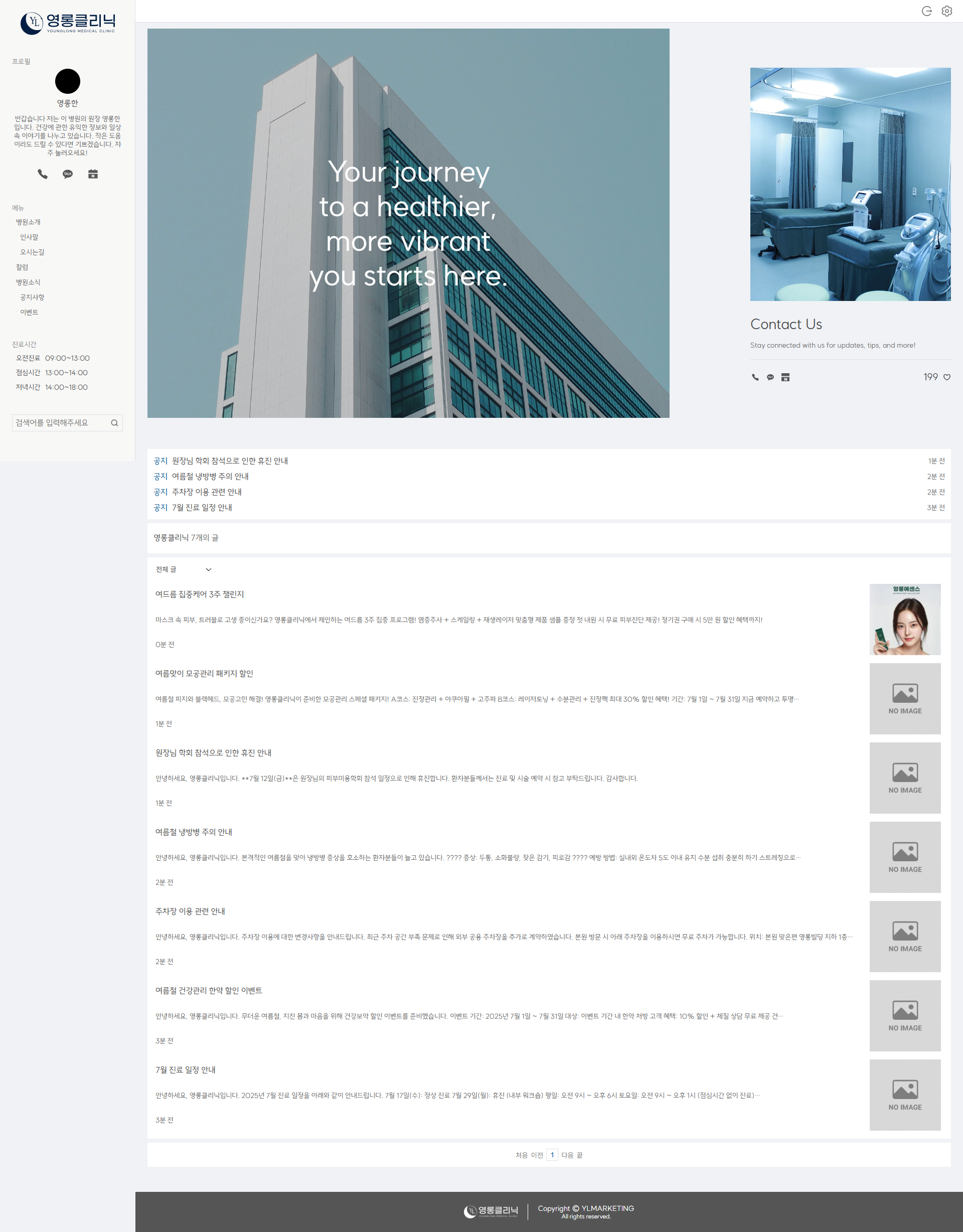Click the Contact Us talk bubble icon
963x1232 pixels.
click(x=770, y=377)
